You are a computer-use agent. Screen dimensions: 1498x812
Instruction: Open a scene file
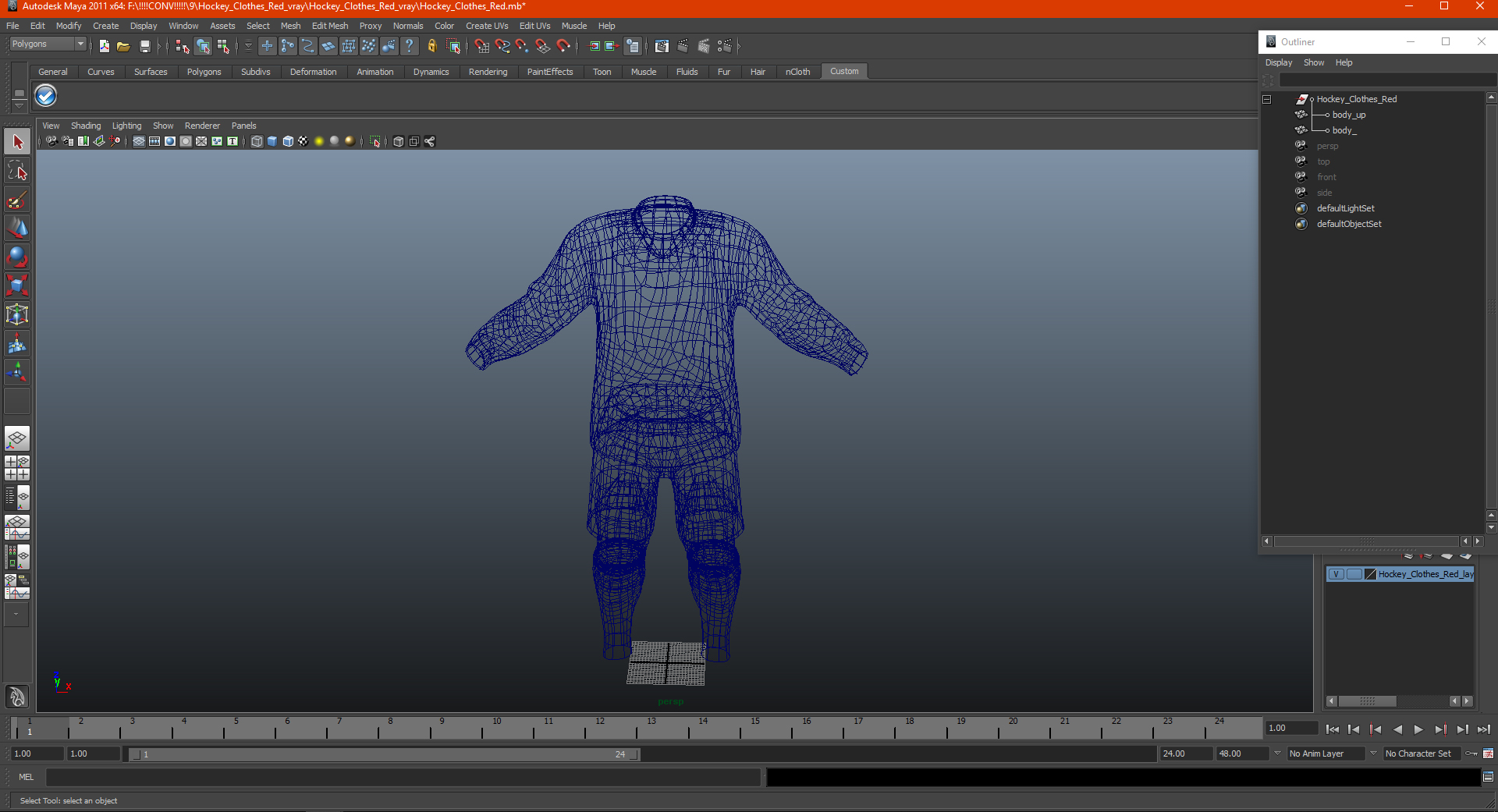coord(123,47)
